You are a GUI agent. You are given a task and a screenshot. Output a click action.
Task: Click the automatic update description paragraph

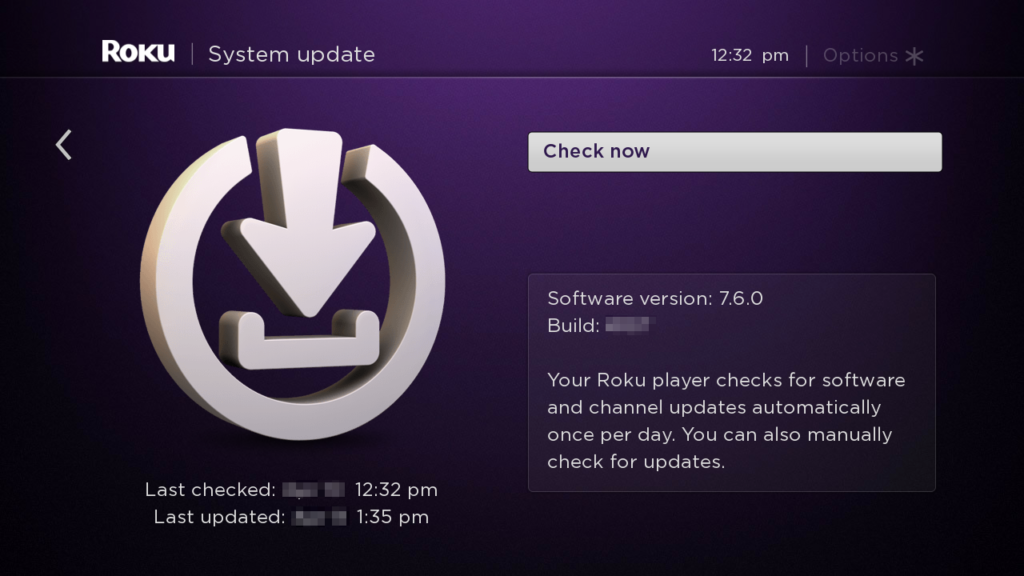[x=726, y=421]
